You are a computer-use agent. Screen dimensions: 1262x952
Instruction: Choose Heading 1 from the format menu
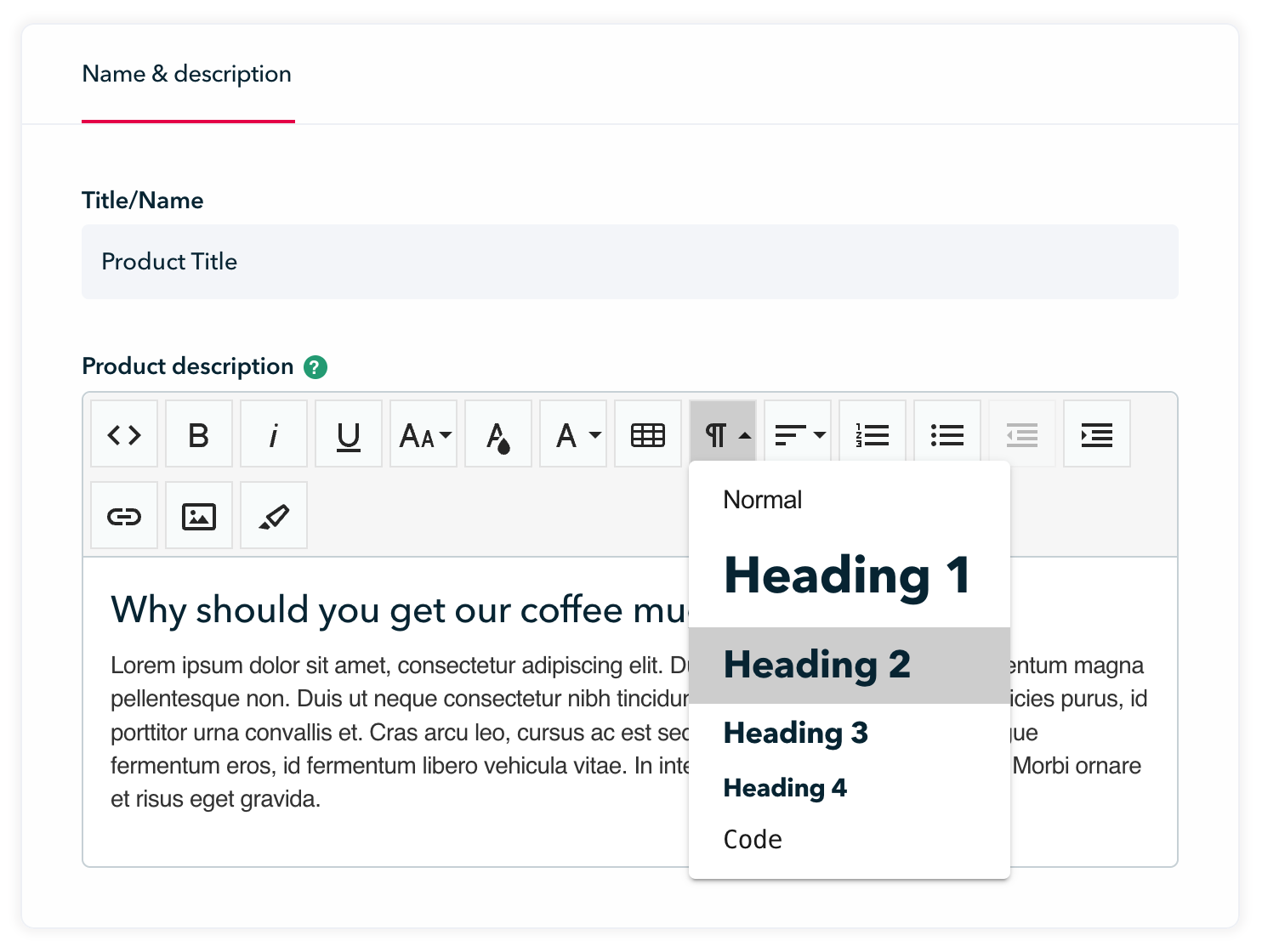850,575
